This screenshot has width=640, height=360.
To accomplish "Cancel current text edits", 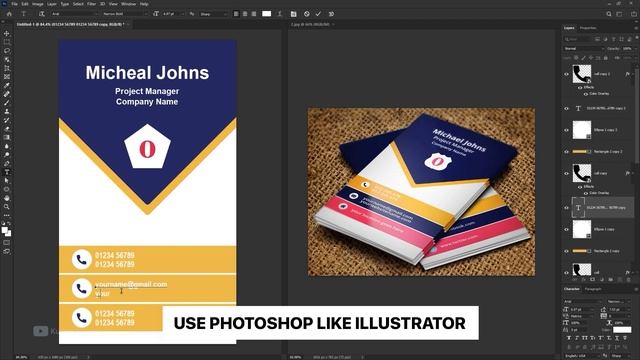I will click(x=307, y=14).
